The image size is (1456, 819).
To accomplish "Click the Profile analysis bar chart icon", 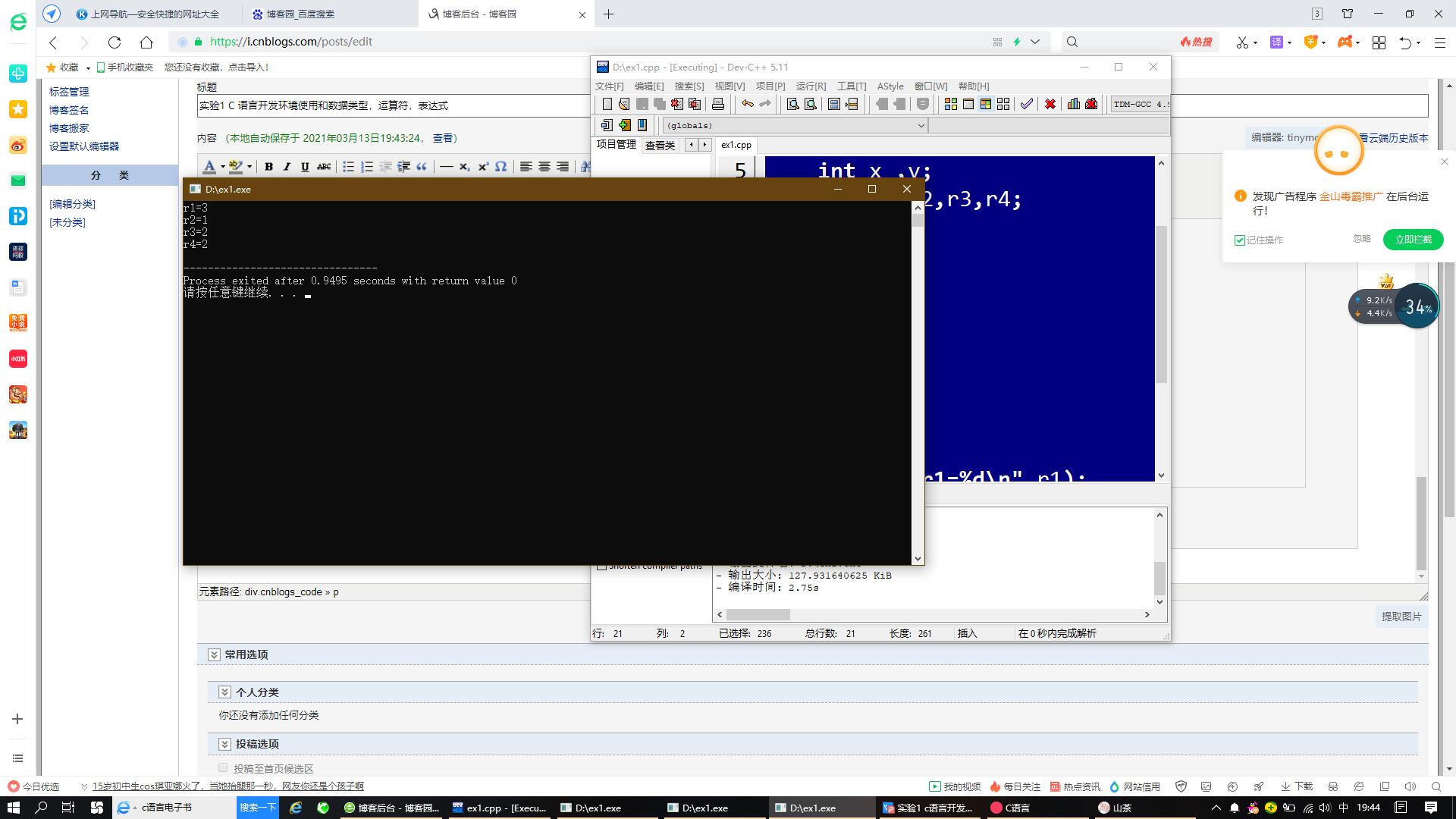I will point(1074,104).
